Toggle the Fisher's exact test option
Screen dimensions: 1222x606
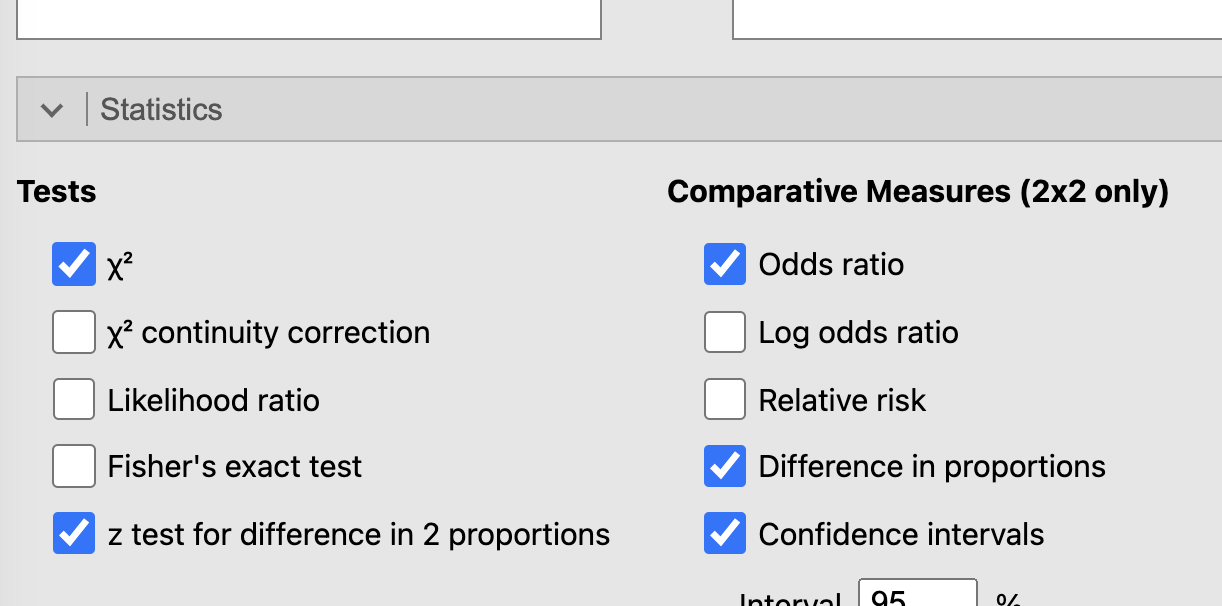pos(73,465)
